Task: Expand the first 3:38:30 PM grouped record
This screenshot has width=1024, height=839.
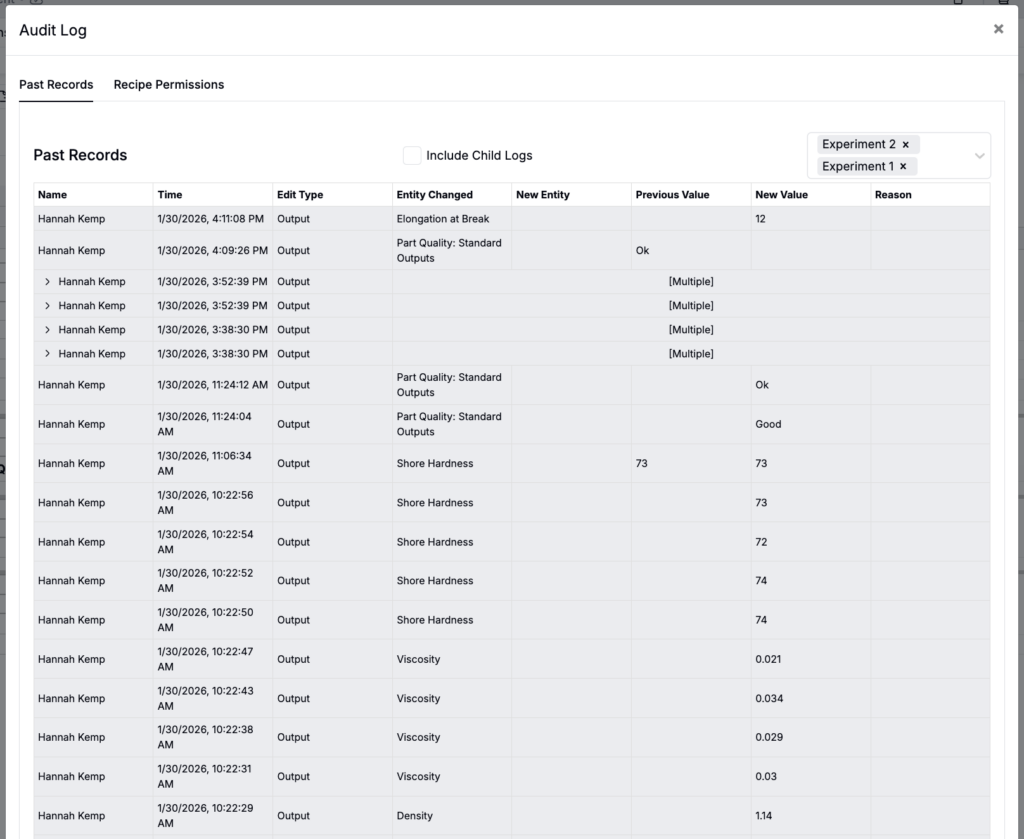Action: tap(47, 330)
